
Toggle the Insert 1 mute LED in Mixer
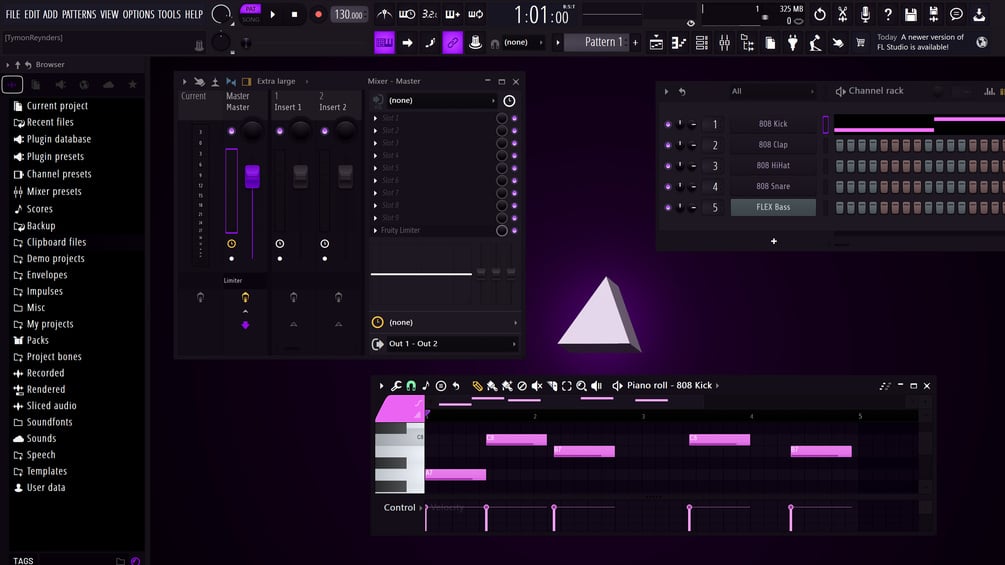click(x=279, y=131)
